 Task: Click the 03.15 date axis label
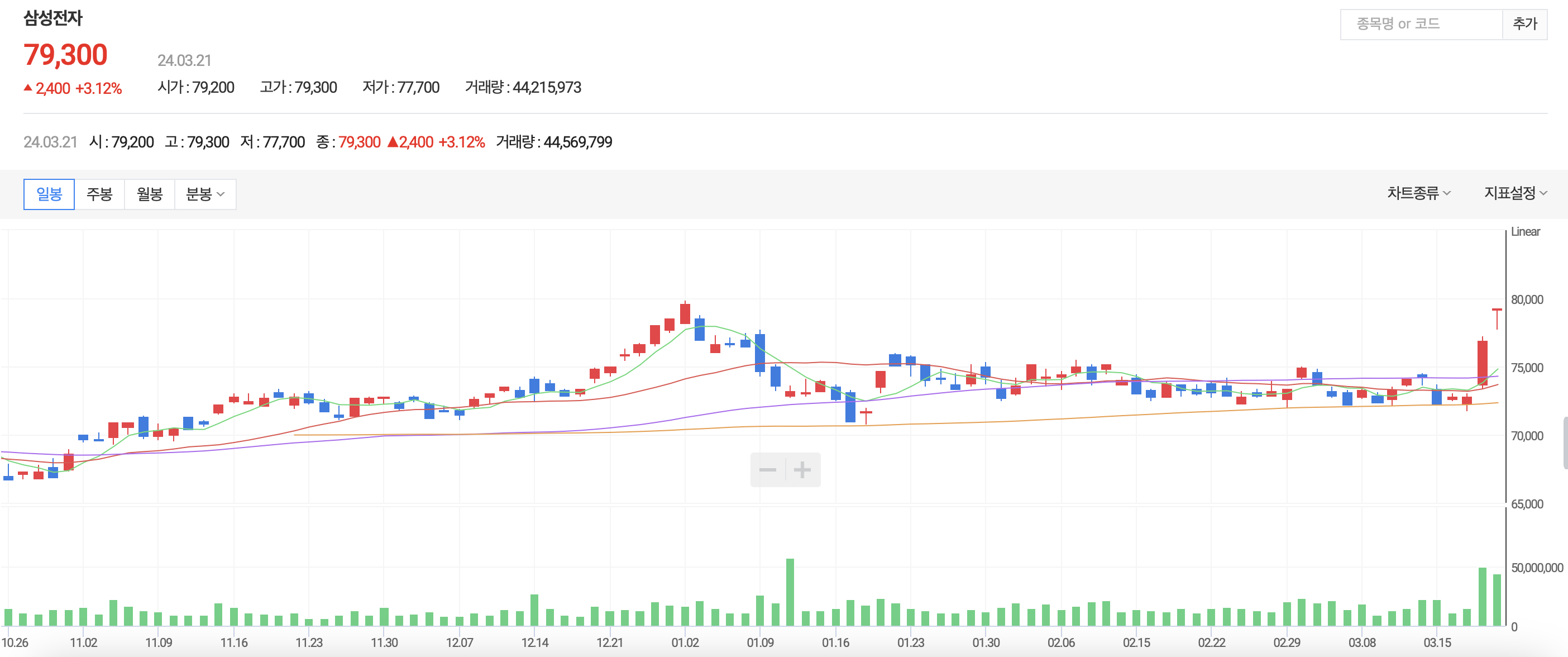(1437, 642)
